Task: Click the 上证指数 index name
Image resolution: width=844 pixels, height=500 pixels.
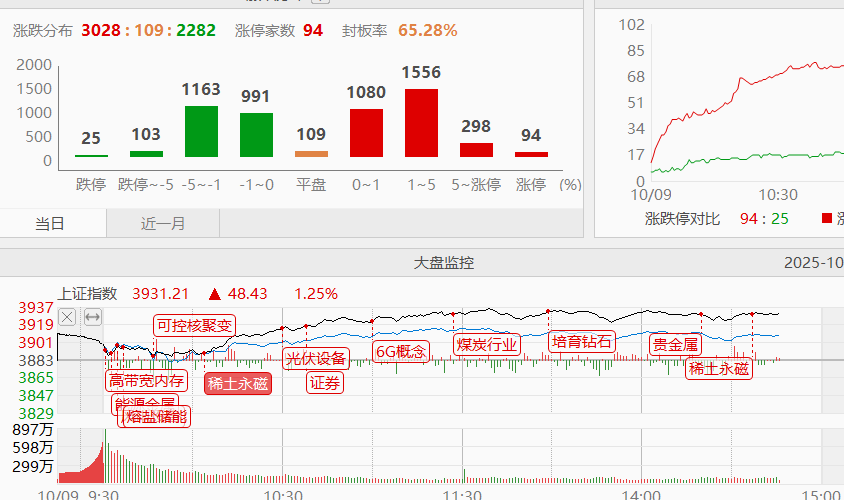Action: coord(87,294)
